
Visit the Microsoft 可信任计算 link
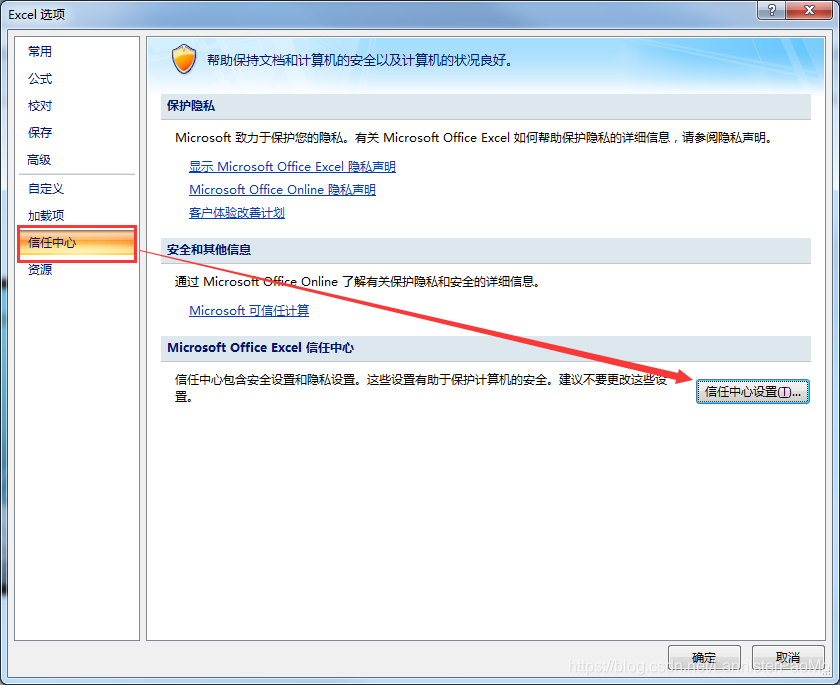pos(249,311)
